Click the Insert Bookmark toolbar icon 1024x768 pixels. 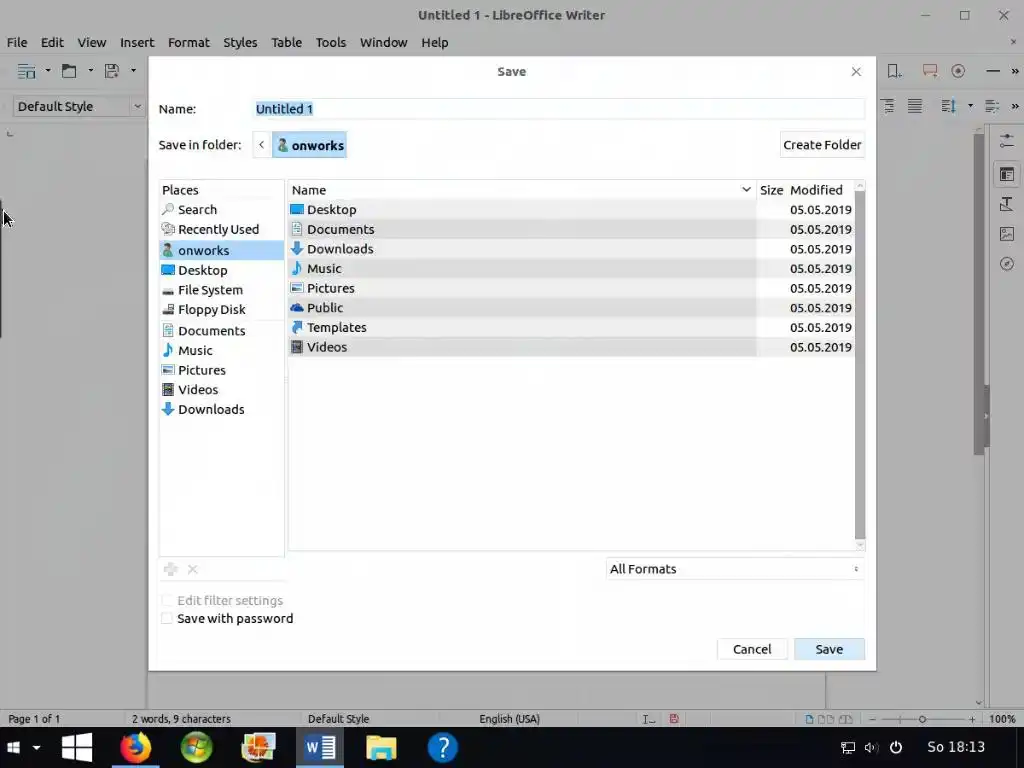pos(894,71)
